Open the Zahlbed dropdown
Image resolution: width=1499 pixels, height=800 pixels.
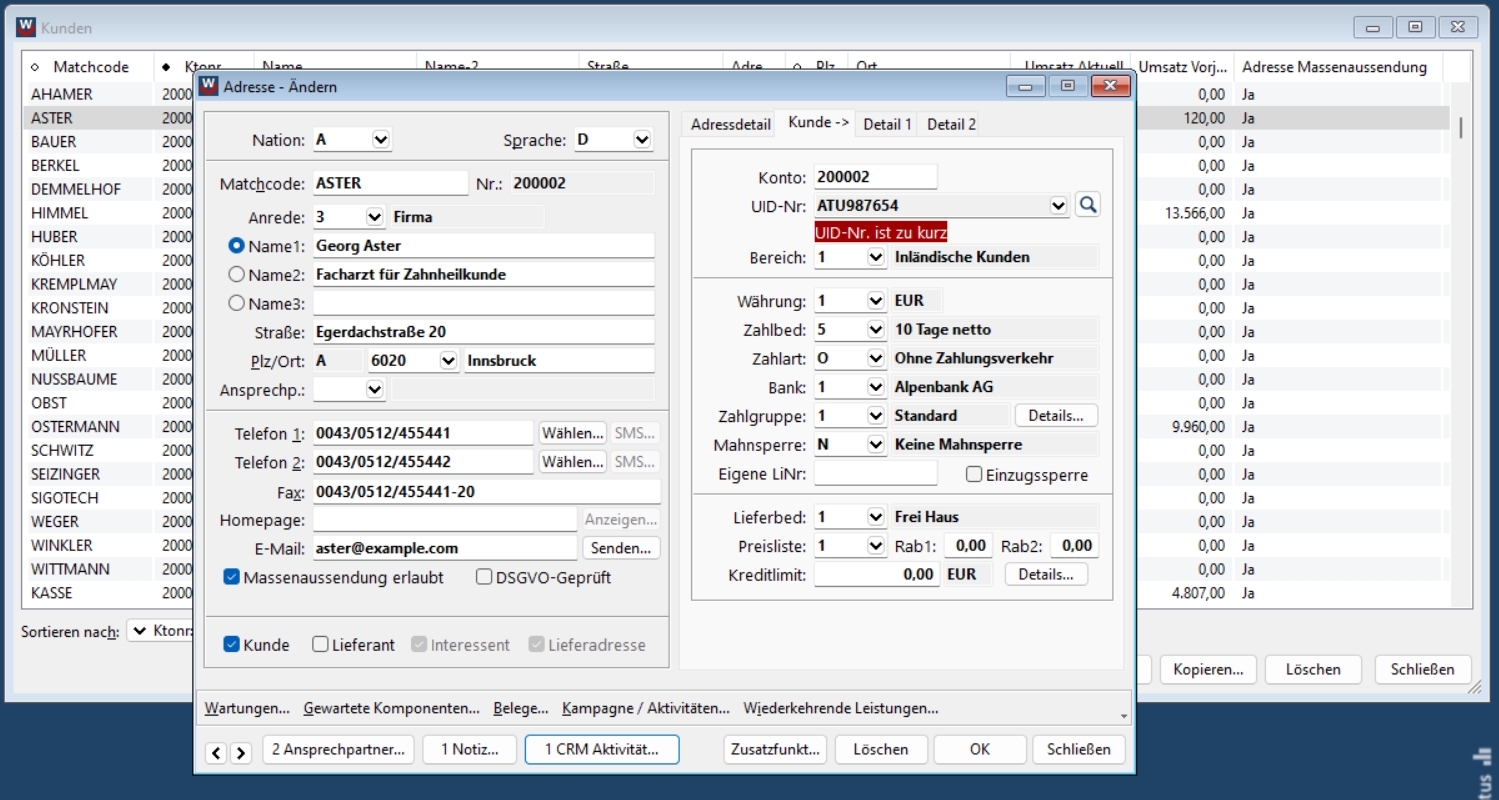click(876, 329)
